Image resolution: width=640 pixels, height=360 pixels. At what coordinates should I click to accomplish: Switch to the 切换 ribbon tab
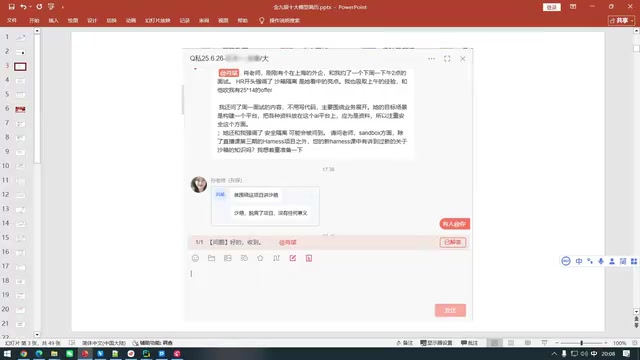[x=111, y=20]
